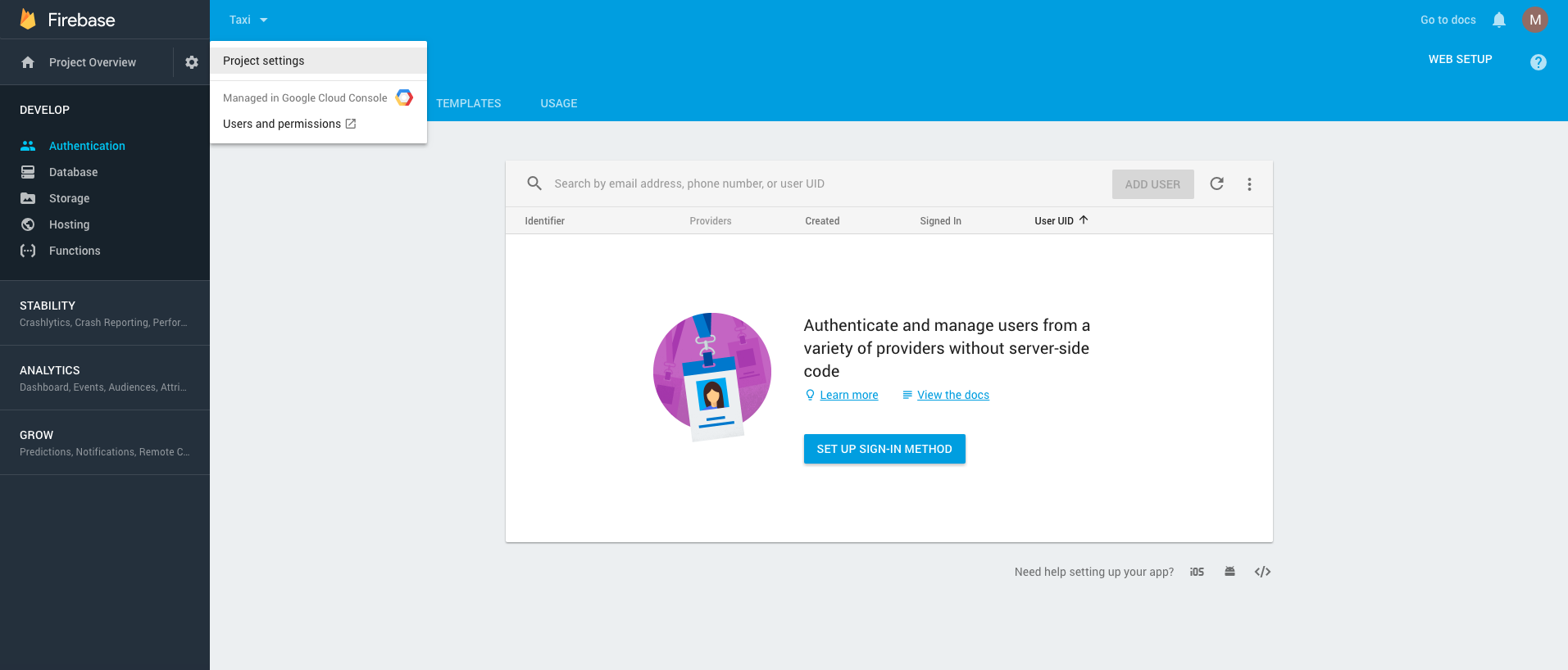Open the user account avatar M

click(1535, 20)
